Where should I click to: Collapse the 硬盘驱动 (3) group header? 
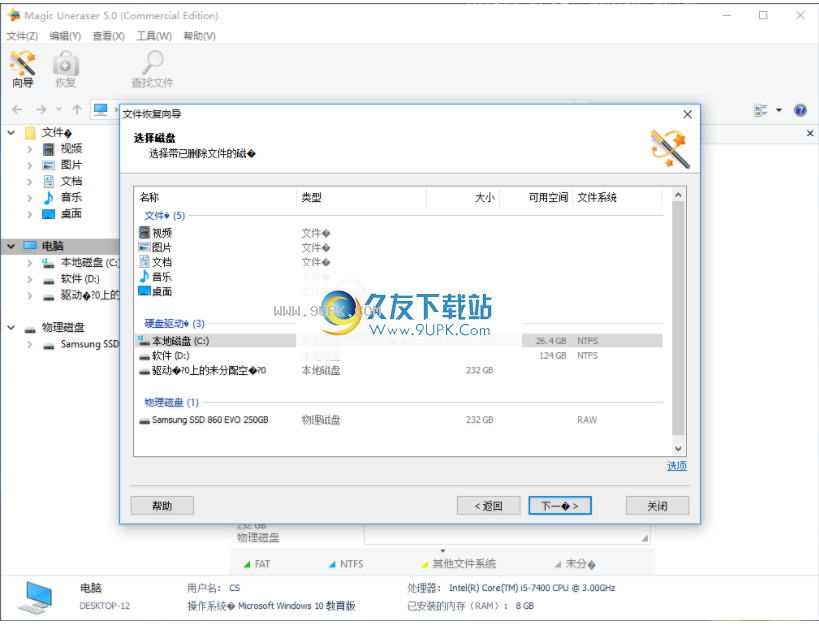[x=174, y=324]
